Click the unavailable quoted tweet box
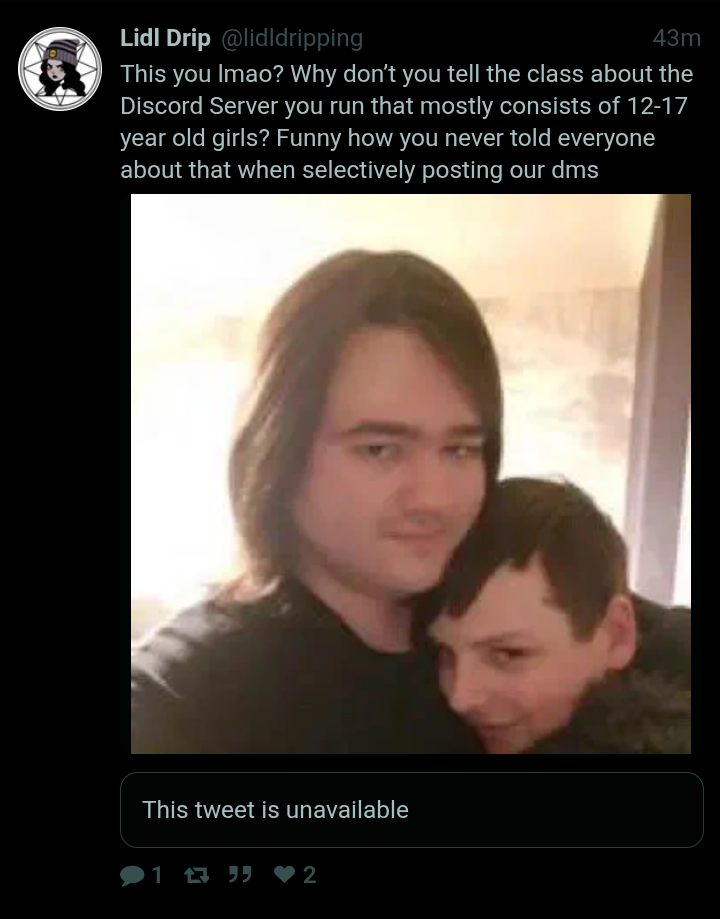720x919 pixels. pyautogui.click(x=412, y=810)
